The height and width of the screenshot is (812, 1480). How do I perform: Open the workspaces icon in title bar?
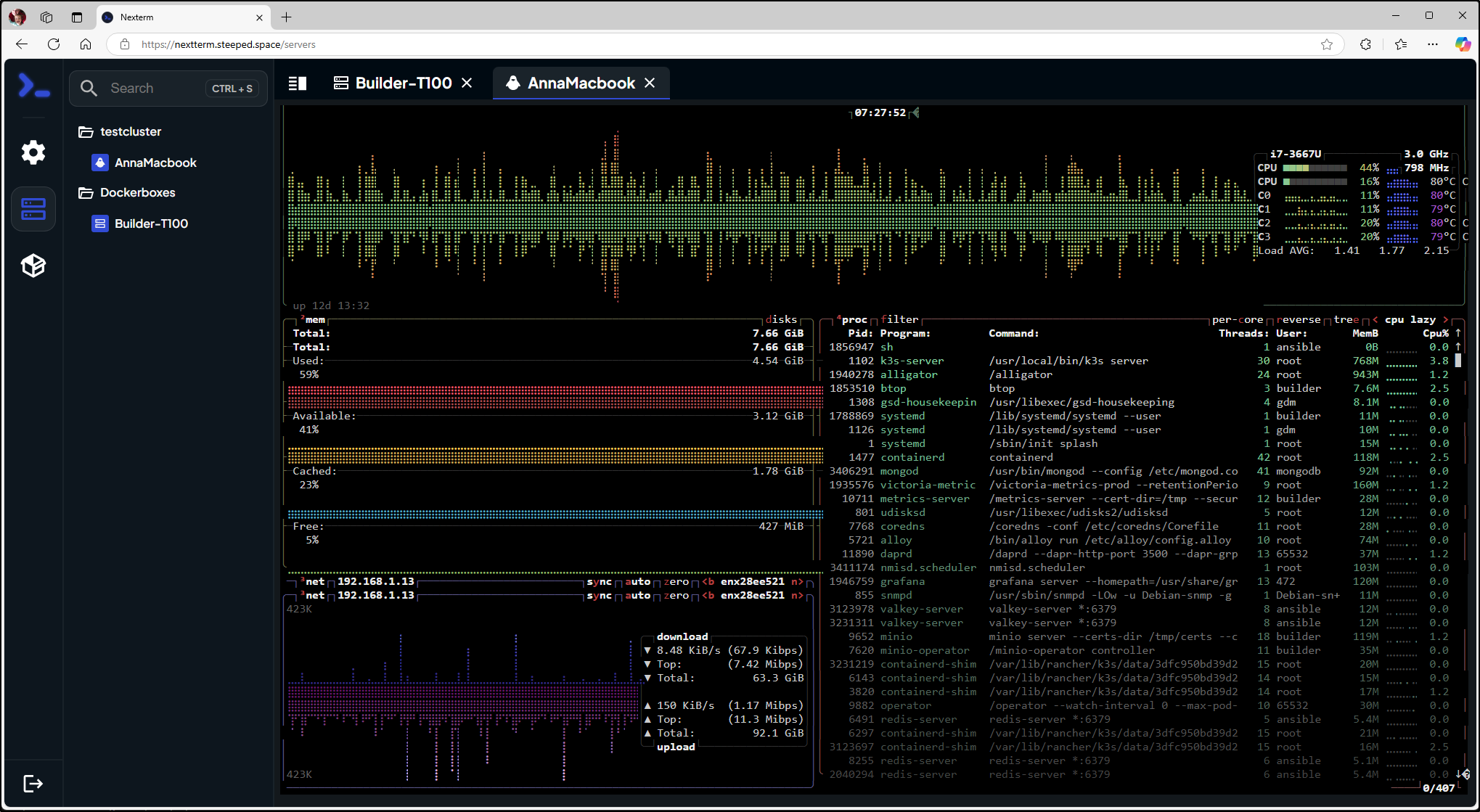click(x=46, y=17)
